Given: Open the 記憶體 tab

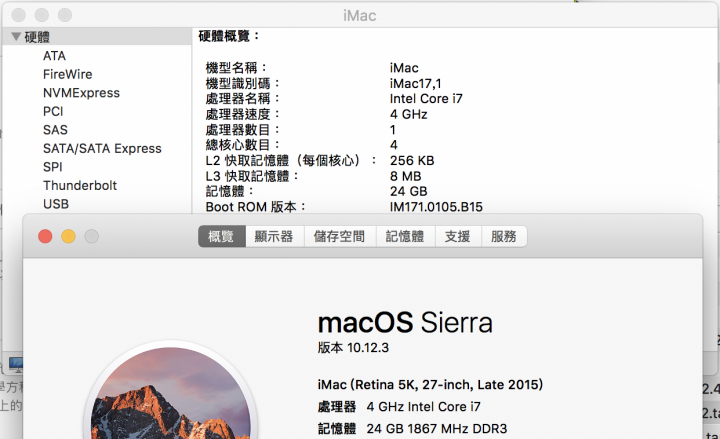Looking at the screenshot, I should click(405, 236).
